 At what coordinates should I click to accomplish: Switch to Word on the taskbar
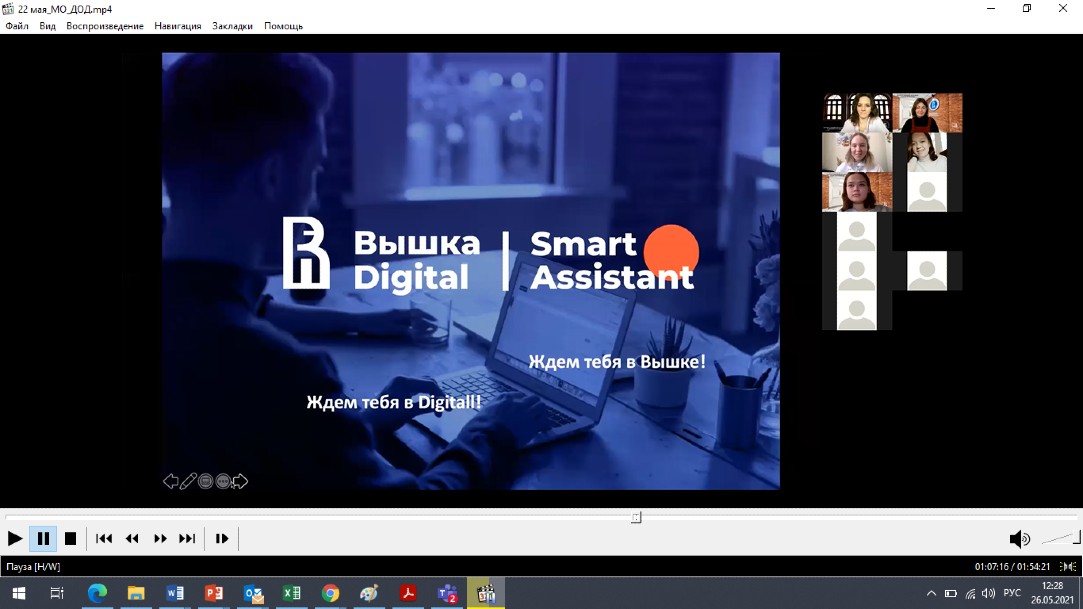pyautogui.click(x=175, y=593)
